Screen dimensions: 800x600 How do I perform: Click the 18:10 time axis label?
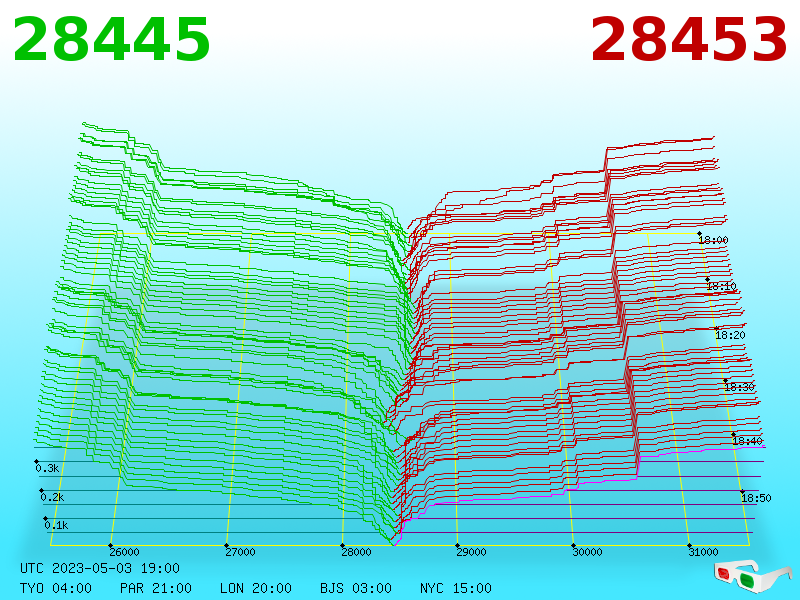click(721, 286)
